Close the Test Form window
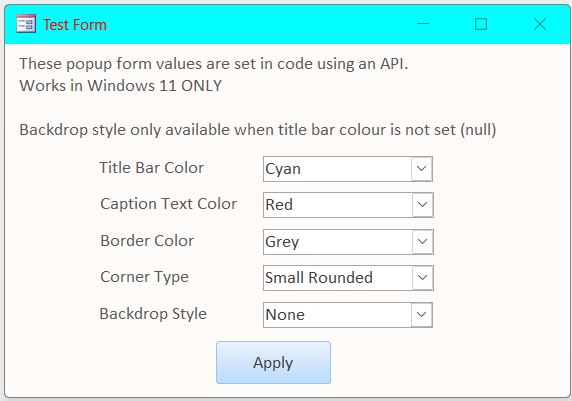Screen dimensions: 572x401 pos(540,24)
